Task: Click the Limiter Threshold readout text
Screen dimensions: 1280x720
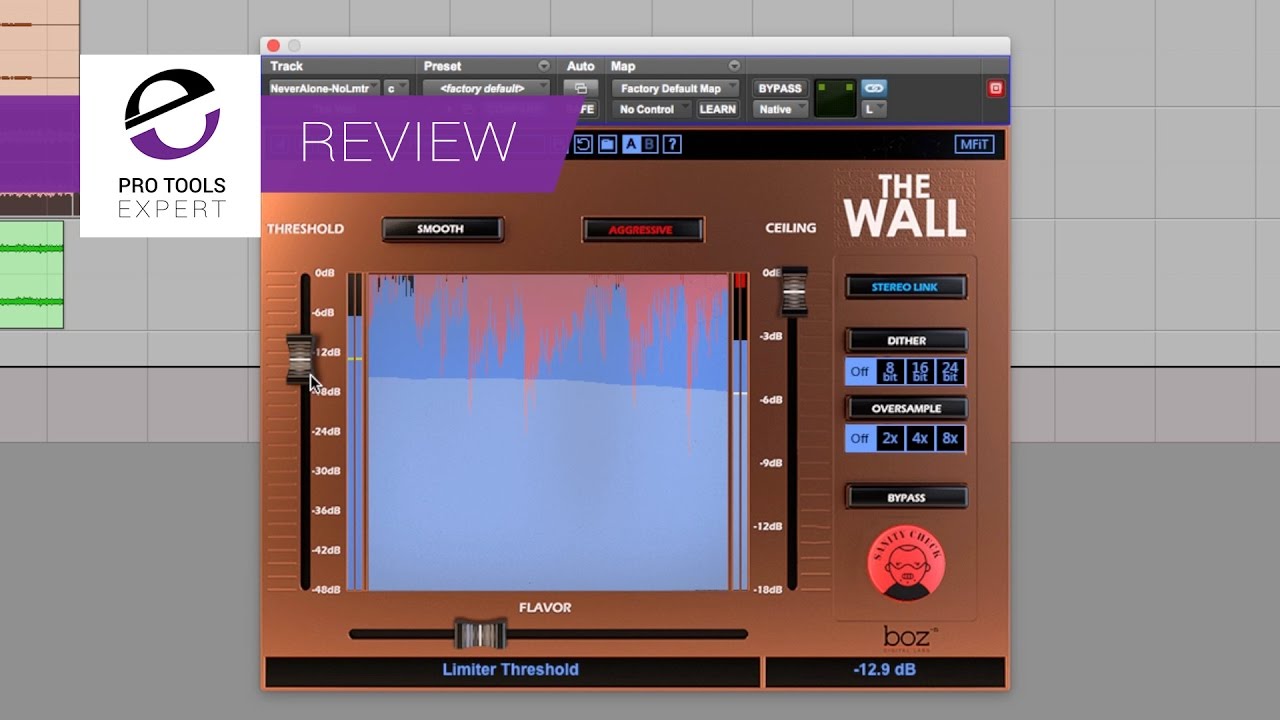Action: pyautogui.click(x=511, y=670)
